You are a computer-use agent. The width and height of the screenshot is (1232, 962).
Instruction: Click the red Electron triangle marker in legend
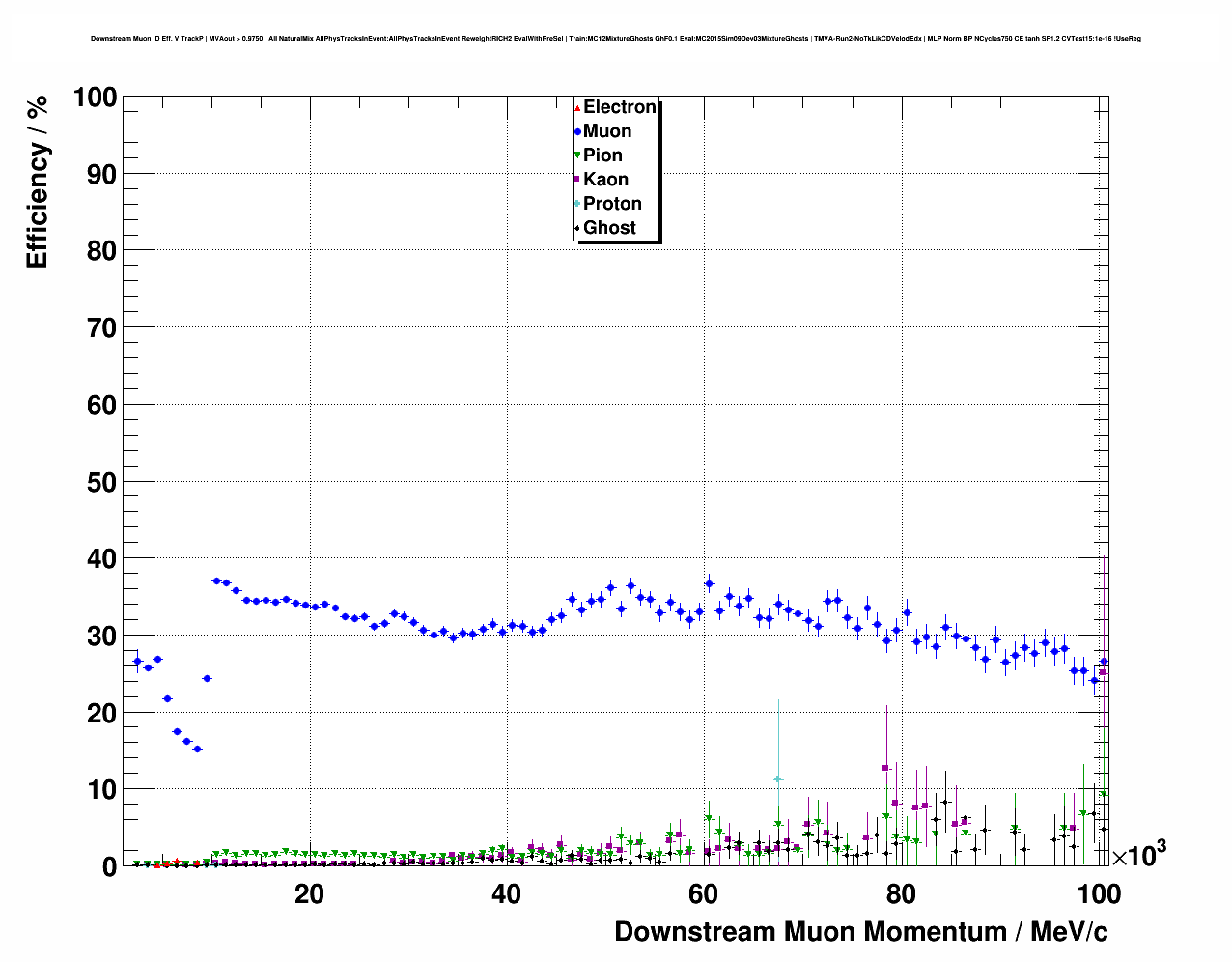click(577, 107)
